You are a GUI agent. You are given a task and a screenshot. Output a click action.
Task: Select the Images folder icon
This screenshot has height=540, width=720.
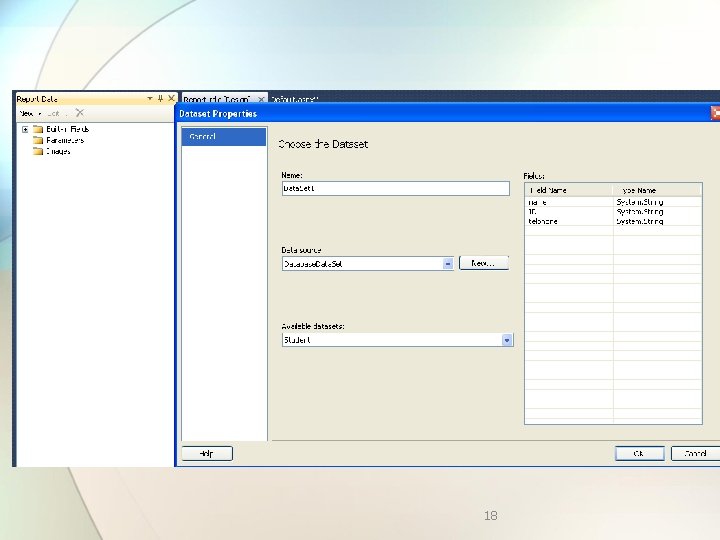[38, 151]
